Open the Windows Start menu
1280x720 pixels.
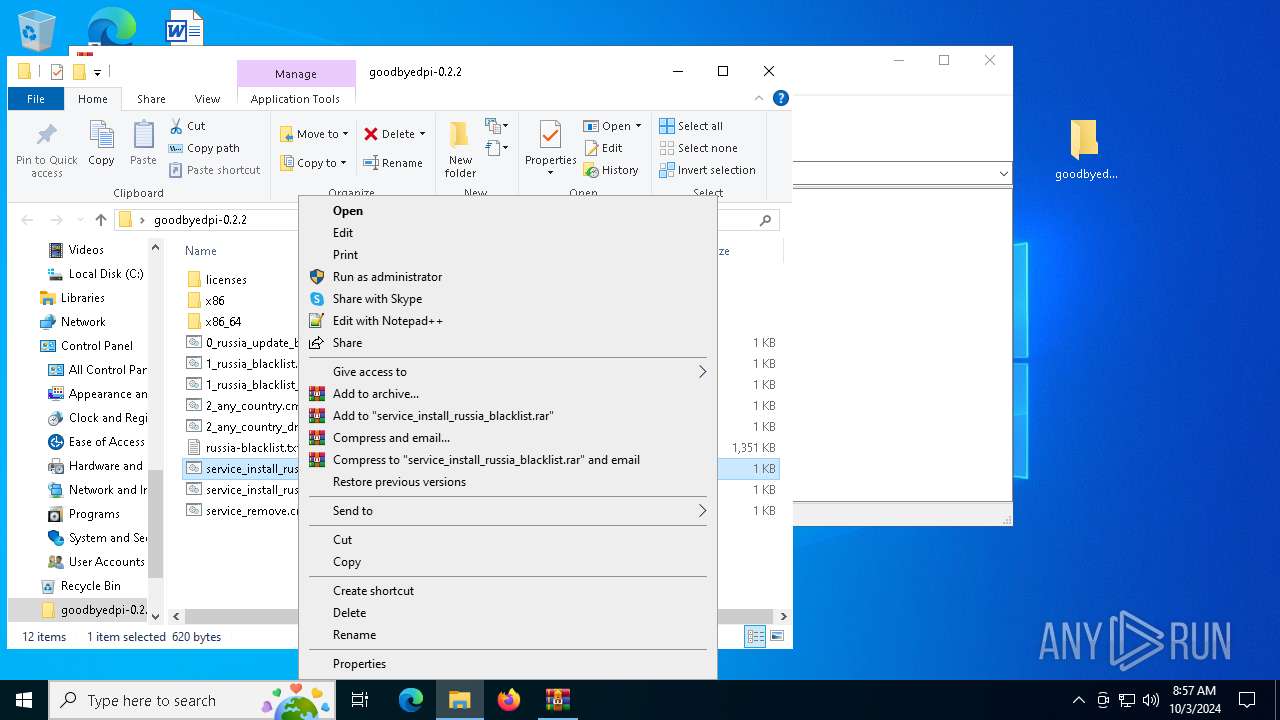tap(24, 700)
